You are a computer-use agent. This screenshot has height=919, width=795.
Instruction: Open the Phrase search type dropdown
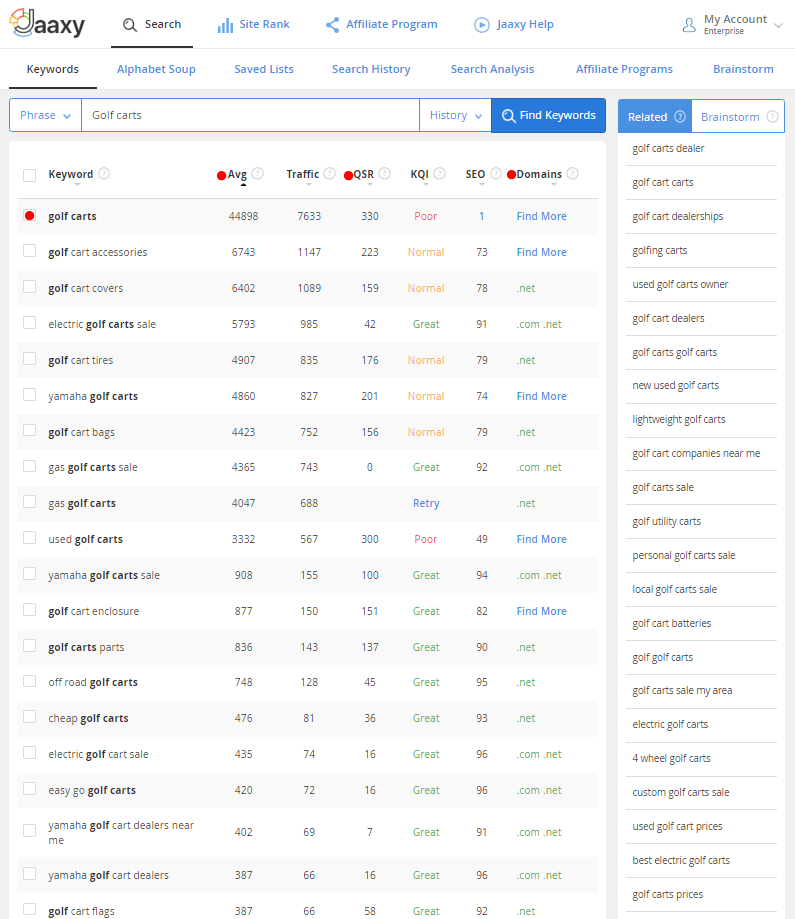coord(45,115)
